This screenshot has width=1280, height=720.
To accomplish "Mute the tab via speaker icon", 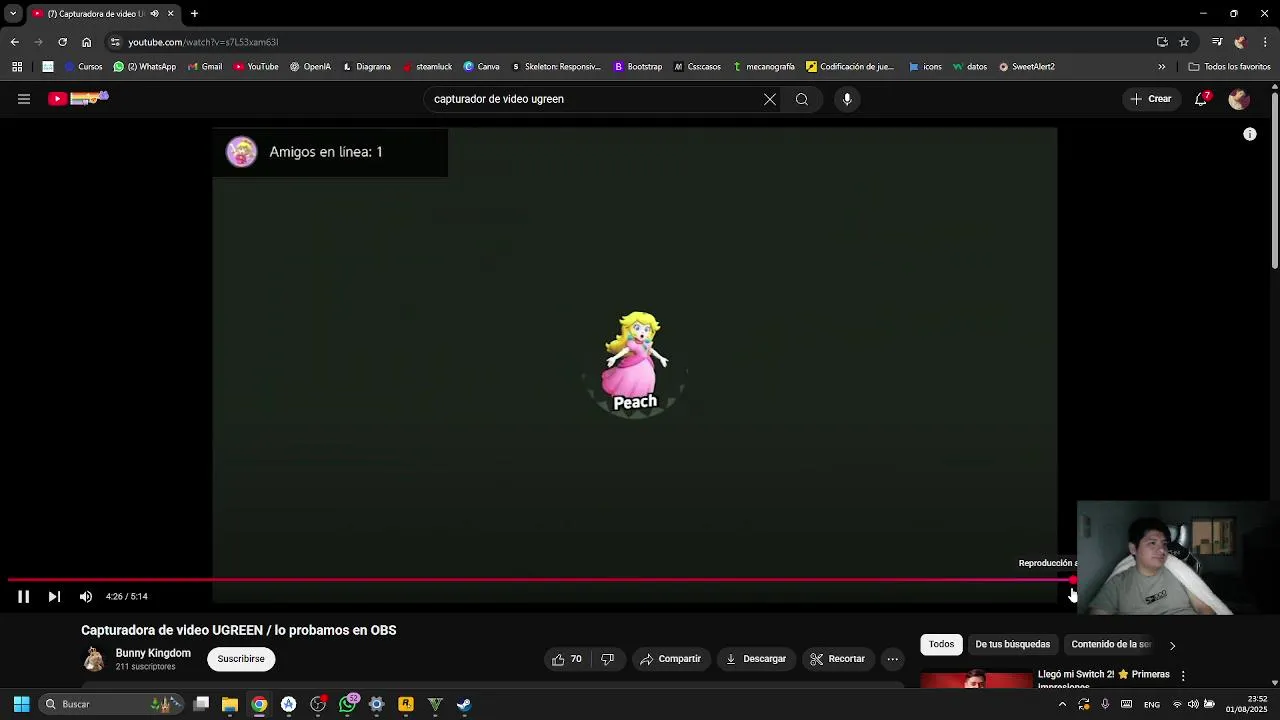I will (x=154, y=14).
